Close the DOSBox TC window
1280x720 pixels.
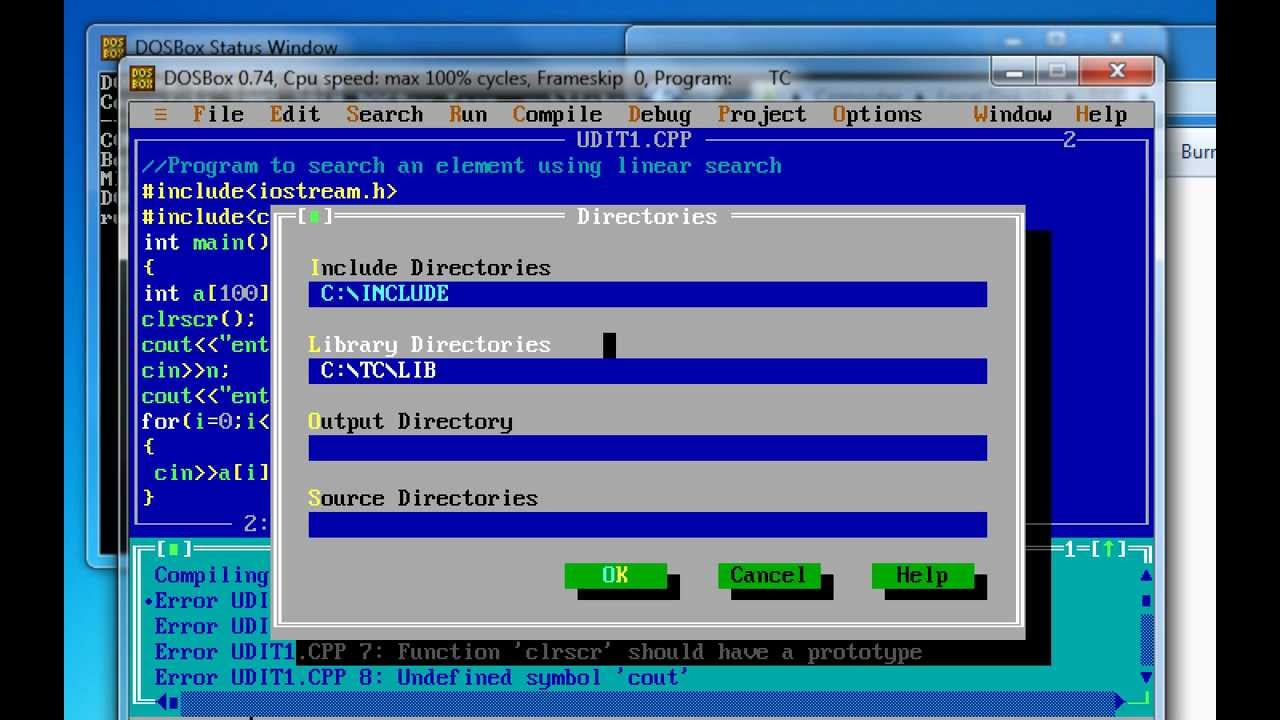[1117, 72]
